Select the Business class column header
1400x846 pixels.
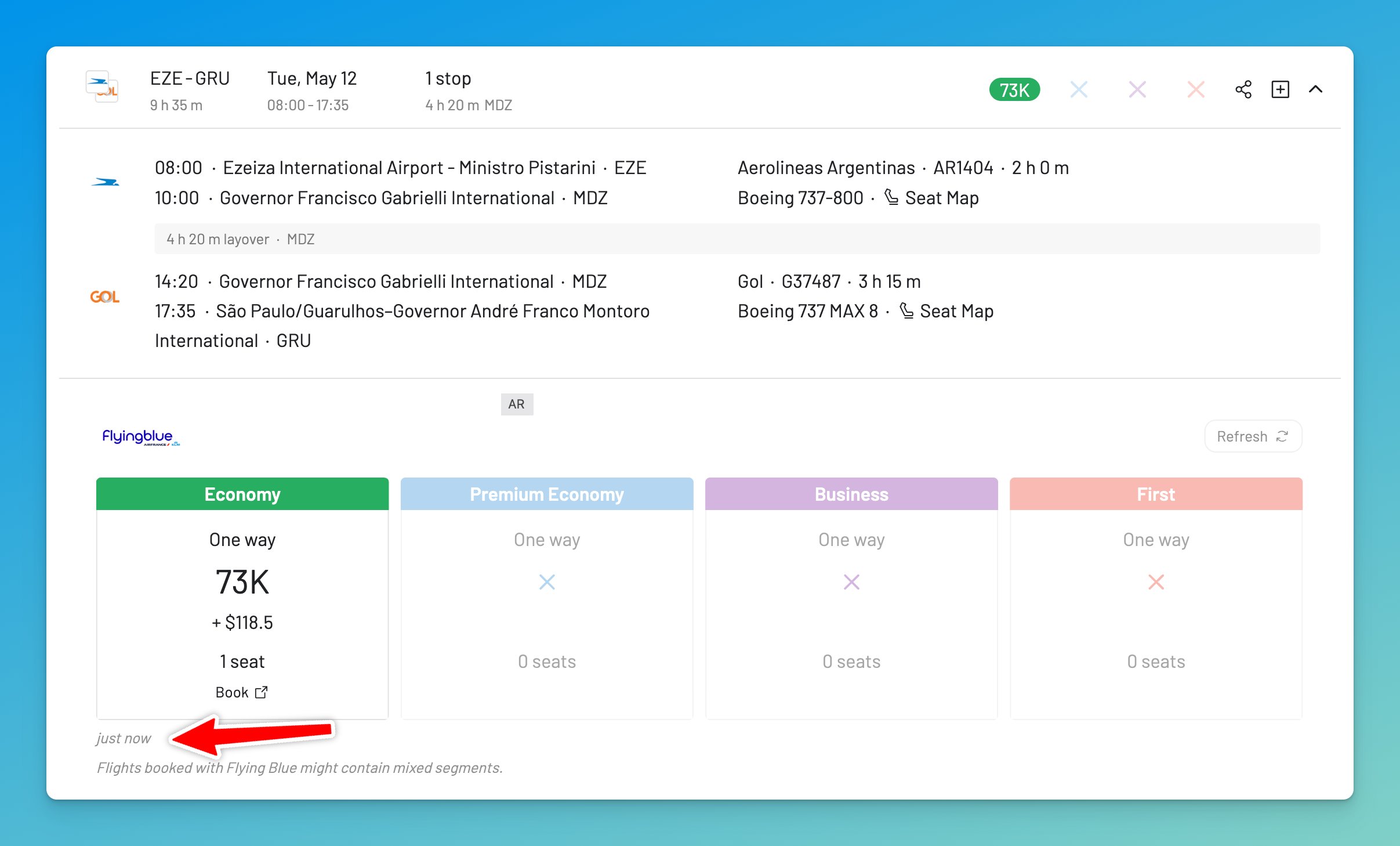(850, 494)
